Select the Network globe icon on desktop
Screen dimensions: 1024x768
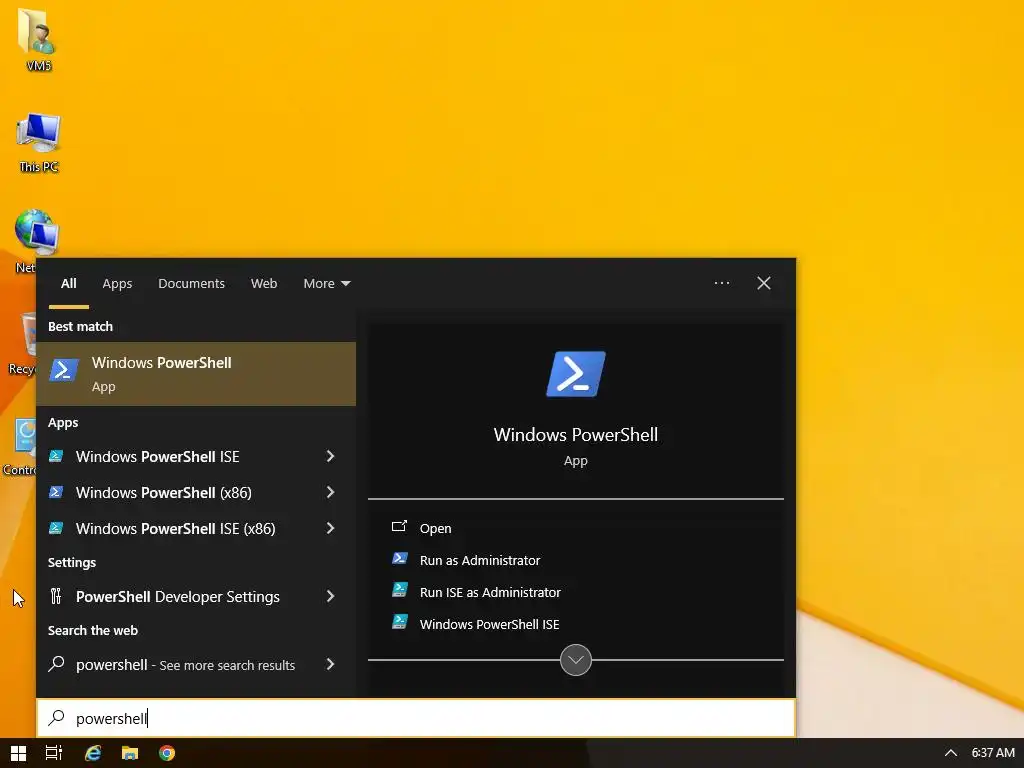pyautogui.click(x=37, y=232)
